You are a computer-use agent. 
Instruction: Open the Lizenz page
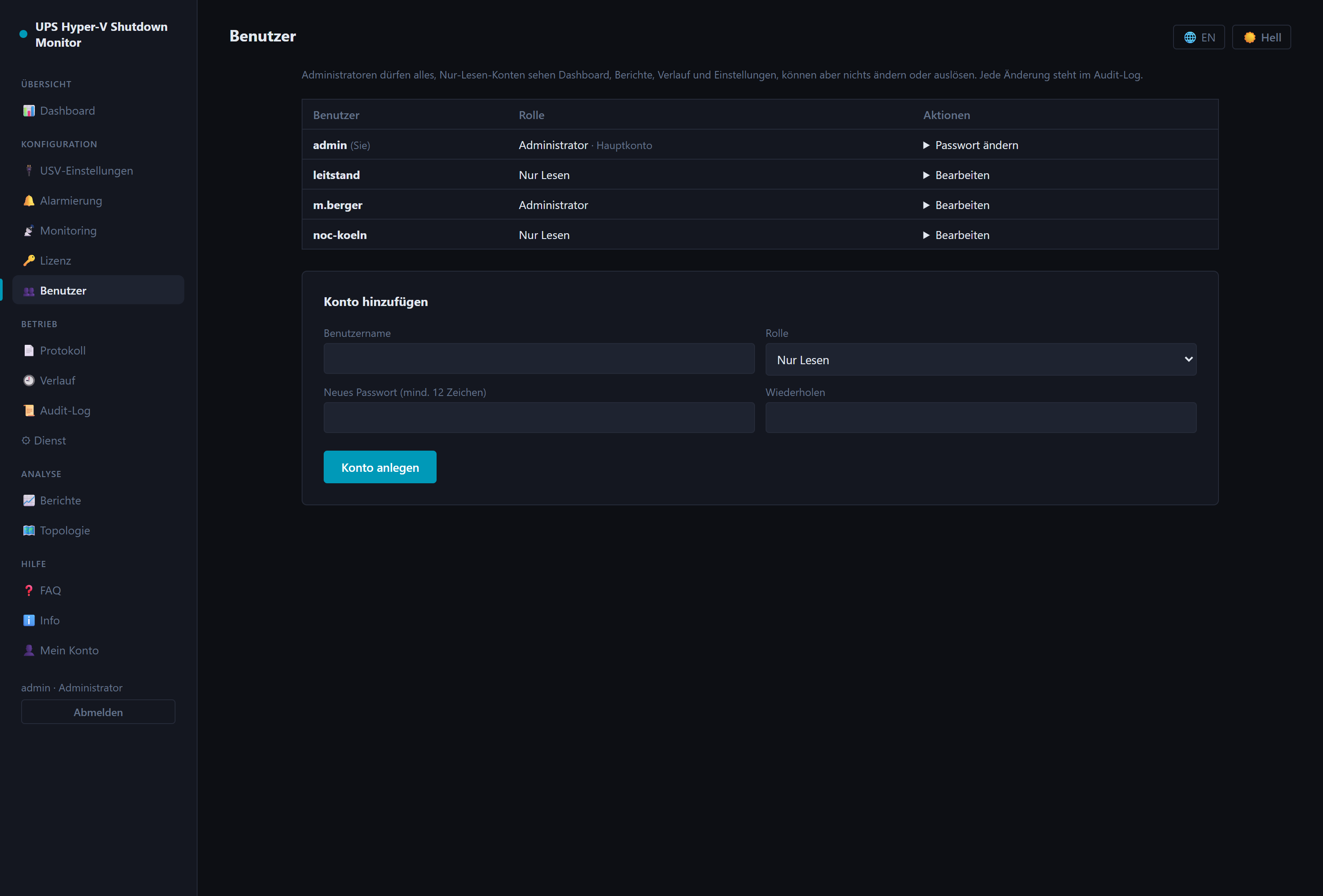point(98,261)
